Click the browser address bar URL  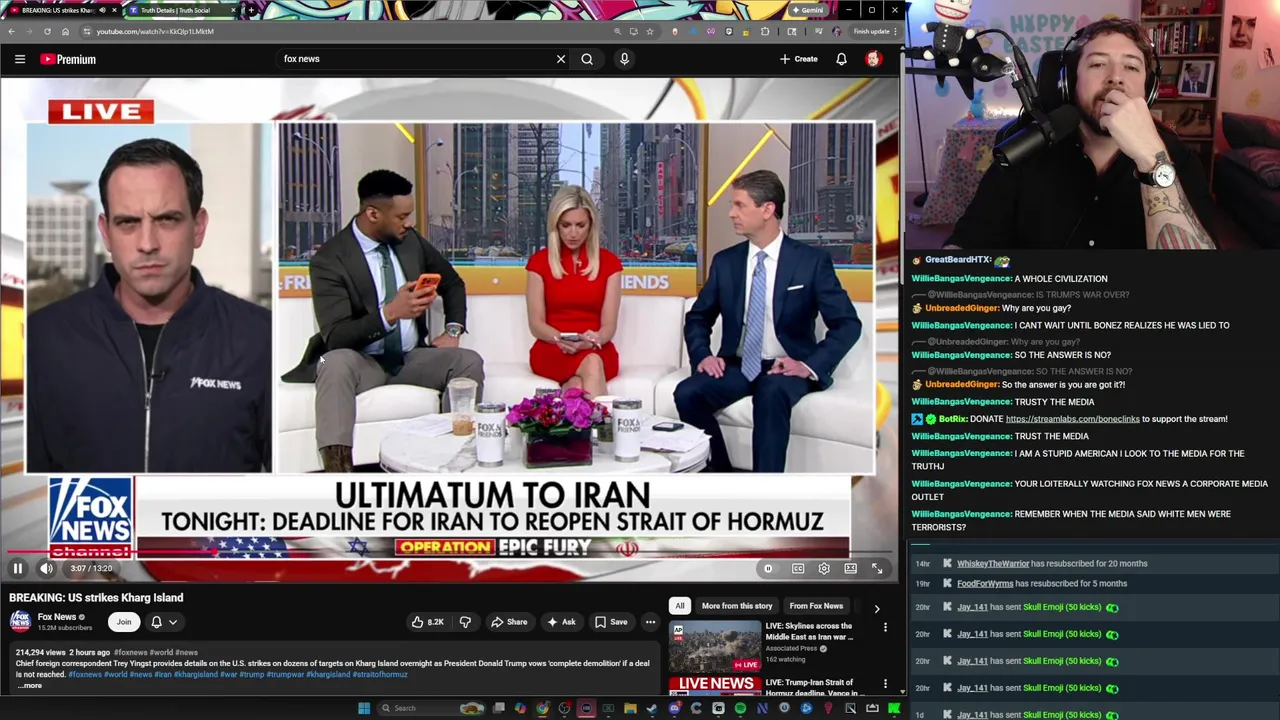pyautogui.click(x=155, y=31)
